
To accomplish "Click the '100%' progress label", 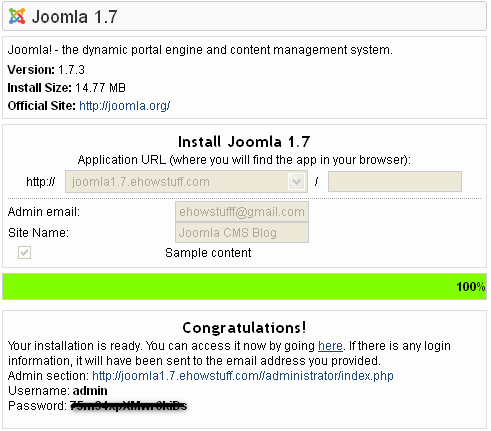I will (471, 287).
